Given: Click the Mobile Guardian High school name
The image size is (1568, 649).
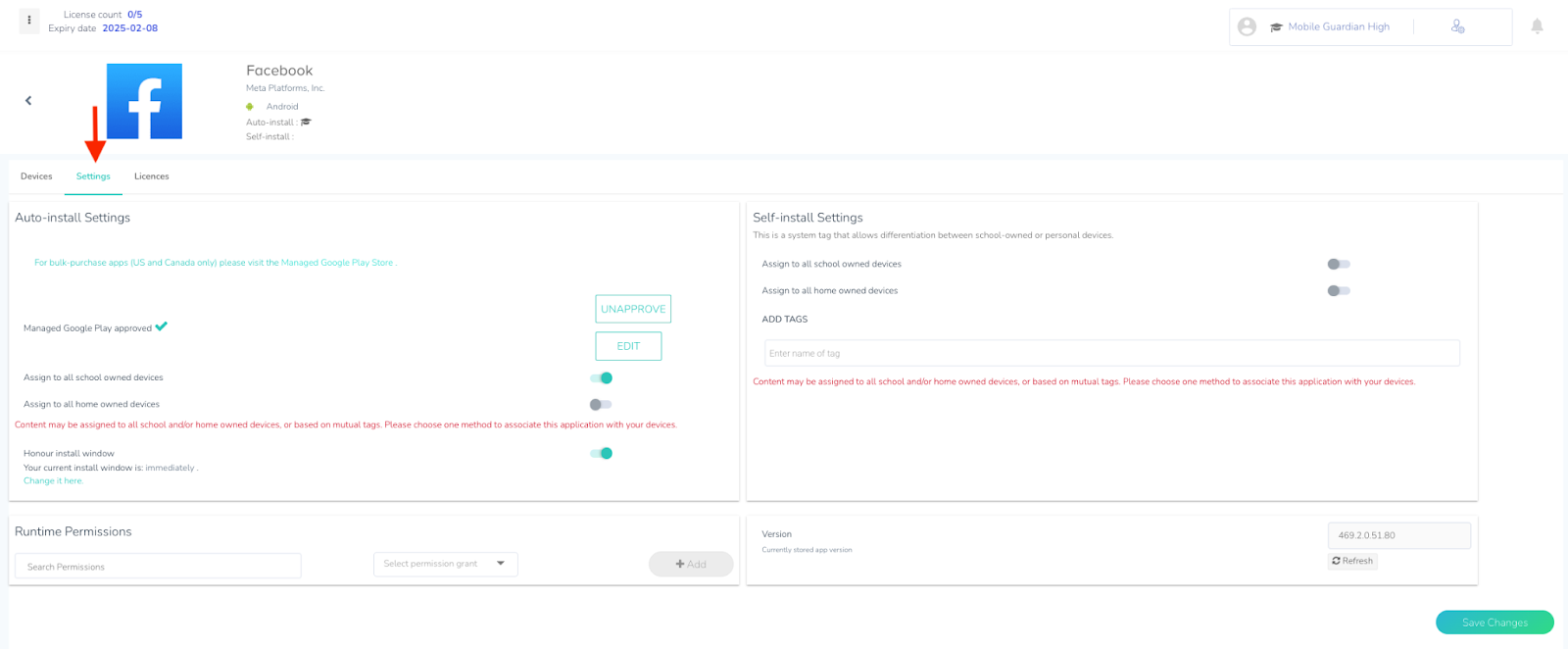Looking at the screenshot, I should click(1339, 26).
